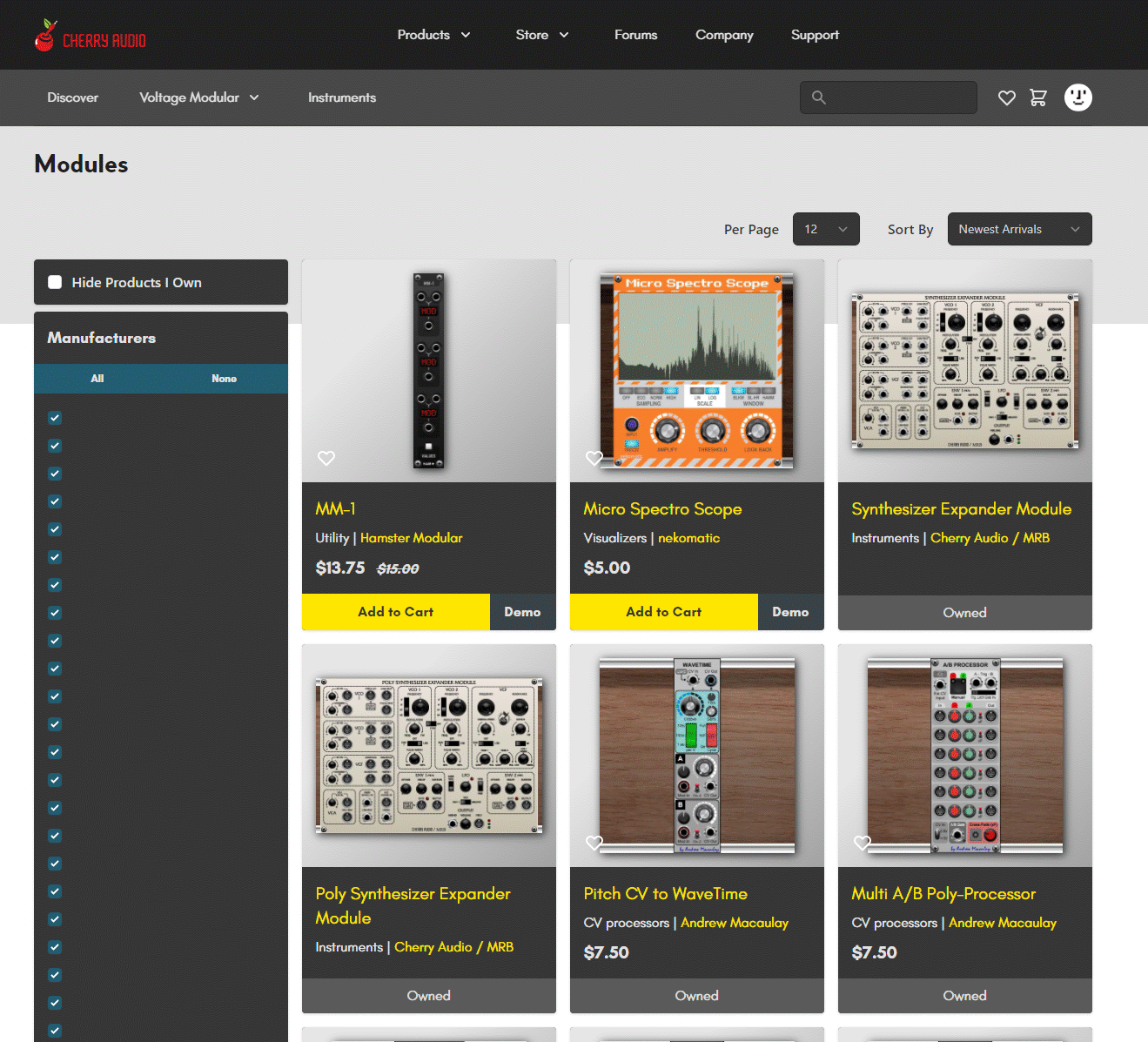Open Pitch CV to WaveTime thumbnail
The height and width of the screenshot is (1042, 1148).
pyautogui.click(x=697, y=756)
